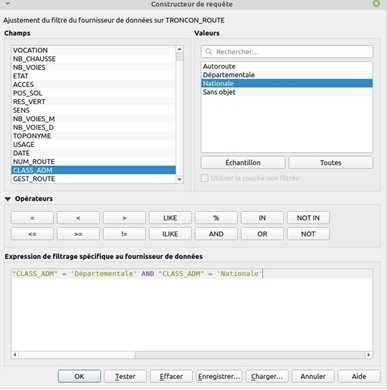Click the expression area horizontal scrollbar thumb
Image resolution: width=387 pixels, height=390 pixels.
77,355
